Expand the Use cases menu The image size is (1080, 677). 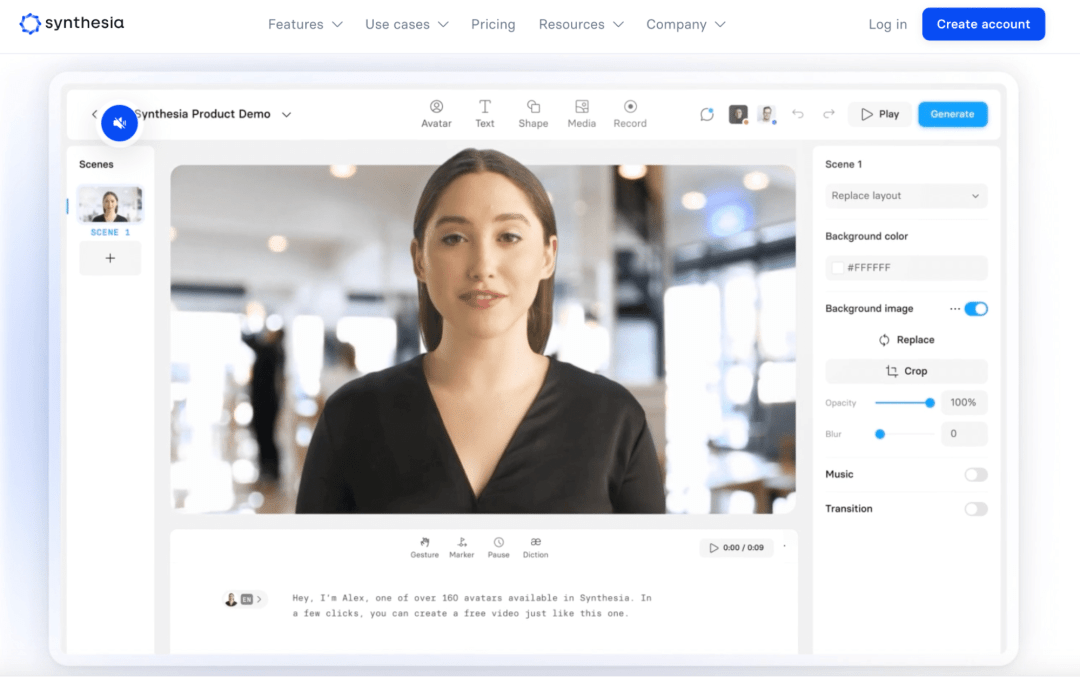click(407, 24)
